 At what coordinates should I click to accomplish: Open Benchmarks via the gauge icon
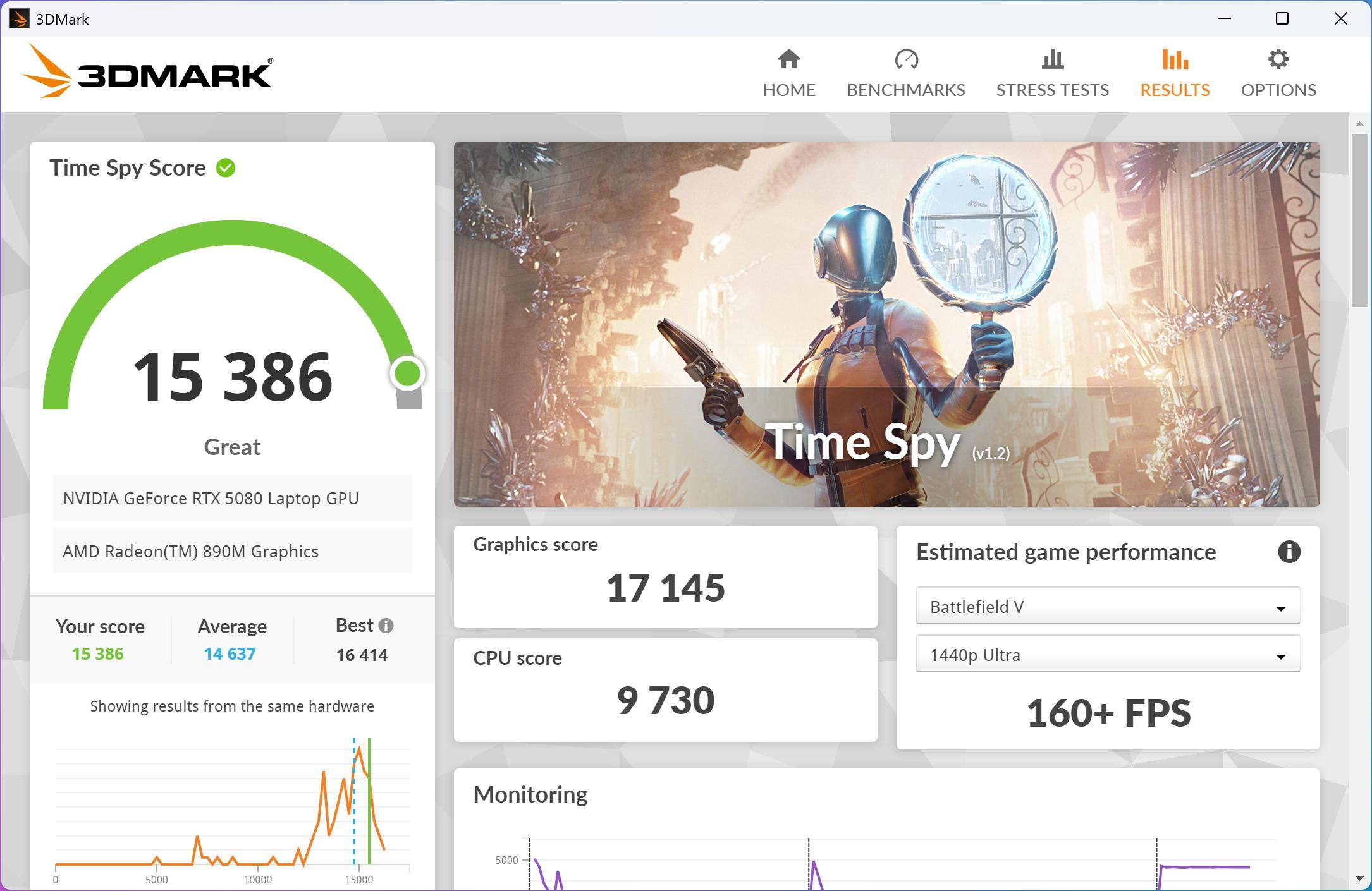pyautogui.click(x=905, y=59)
